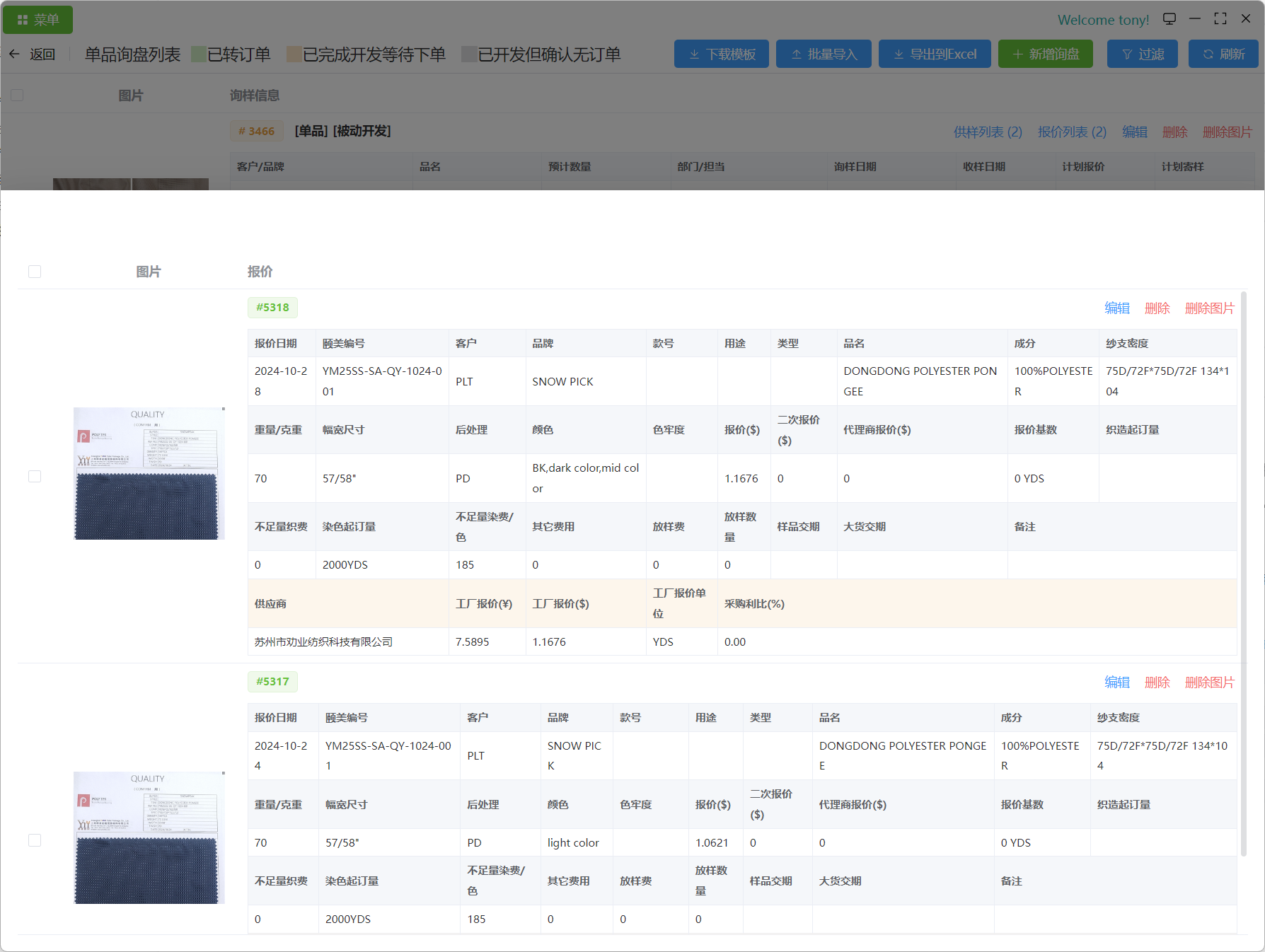Click 编辑 link for quotation #5318

click(1117, 308)
